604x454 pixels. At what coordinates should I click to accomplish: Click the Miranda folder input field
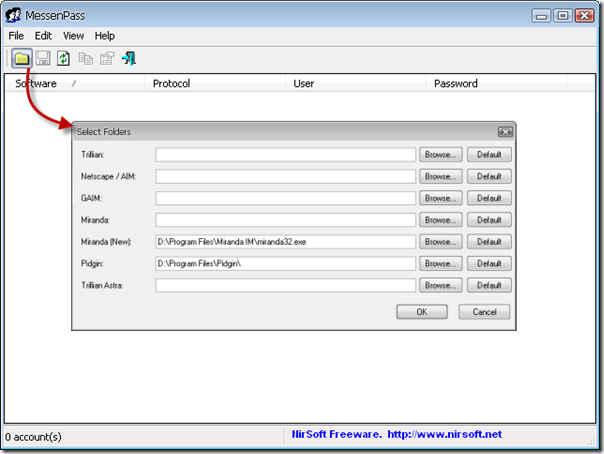click(285, 220)
